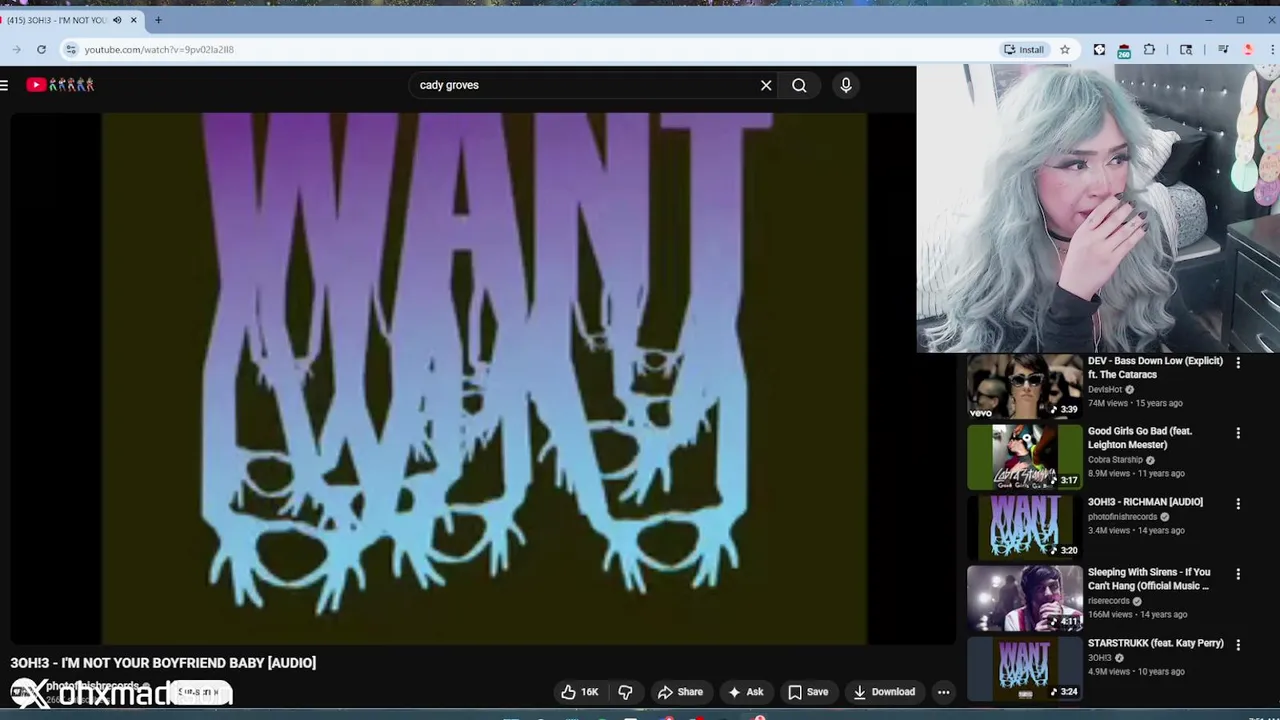
Task: Open browser media controls icon
Action: 1222,49
